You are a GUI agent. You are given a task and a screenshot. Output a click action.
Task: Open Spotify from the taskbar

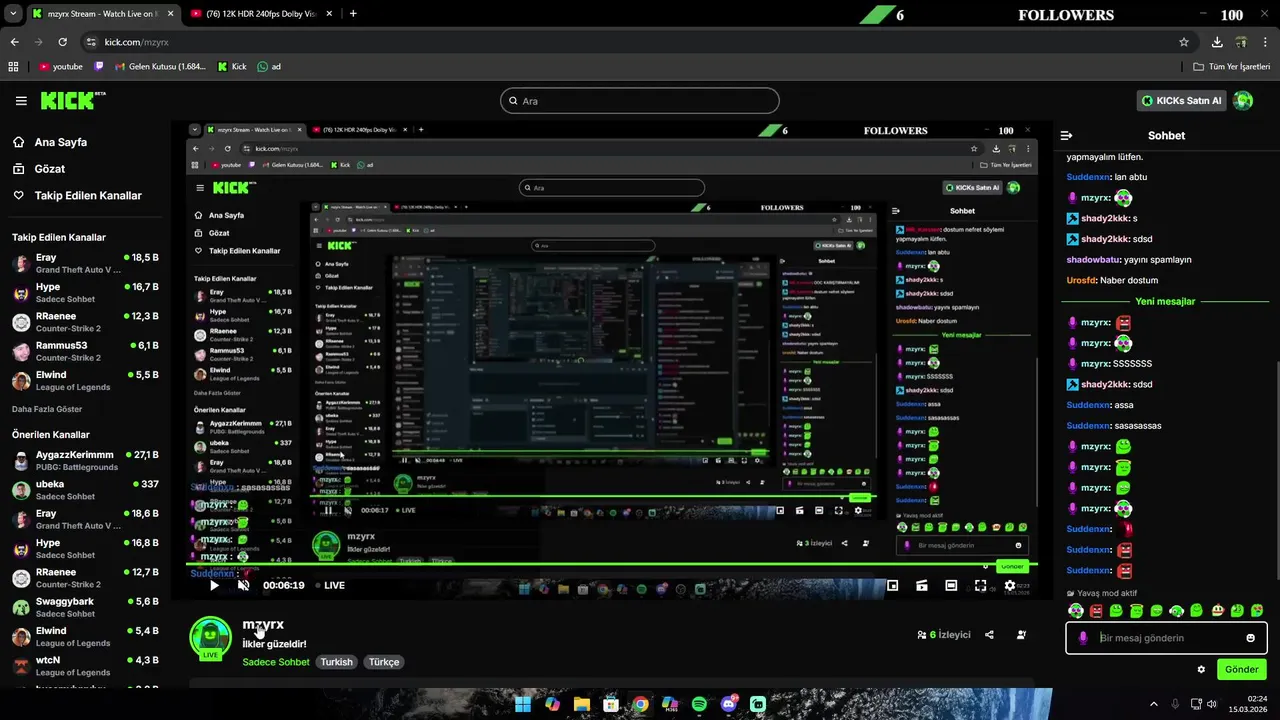coord(699,704)
